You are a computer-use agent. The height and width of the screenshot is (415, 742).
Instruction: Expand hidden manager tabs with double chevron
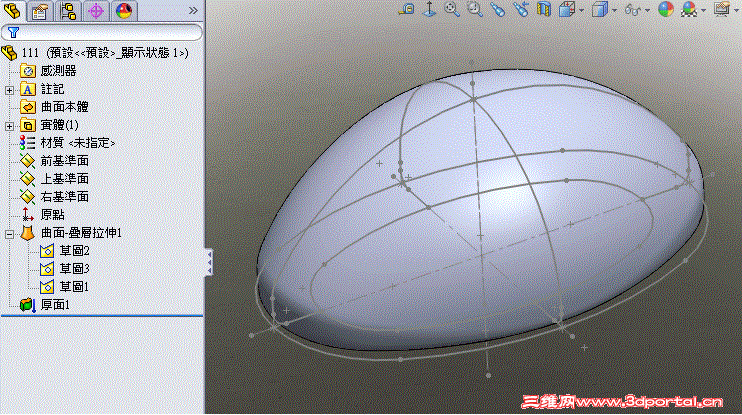click(x=193, y=10)
